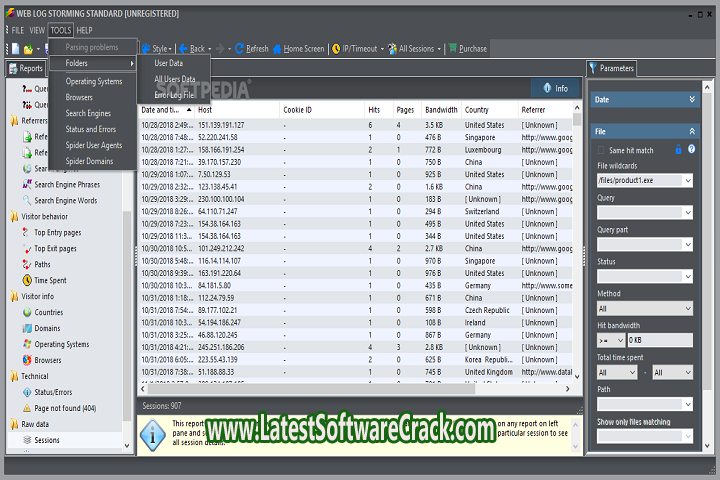Image resolution: width=720 pixels, height=480 pixels.
Task: Sort by the Bandwidth column header
Action: coord(441,110)
